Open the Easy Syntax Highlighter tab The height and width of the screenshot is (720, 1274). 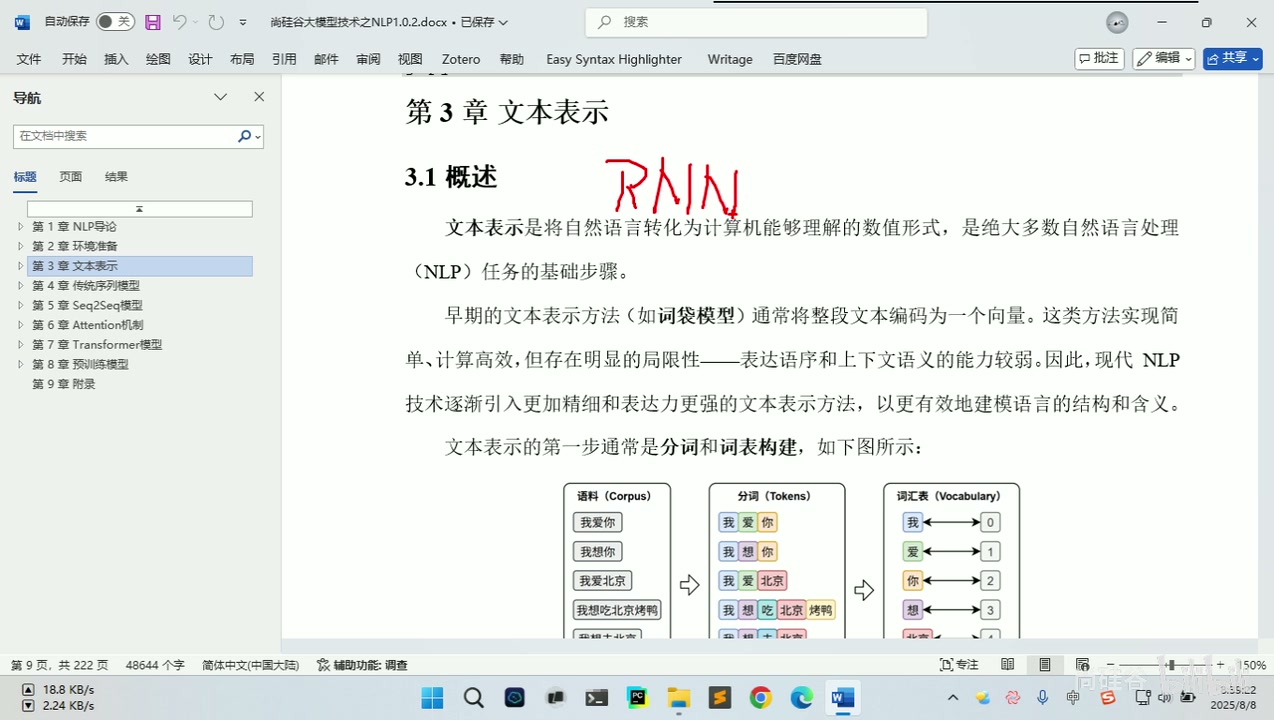click(614, 59)
